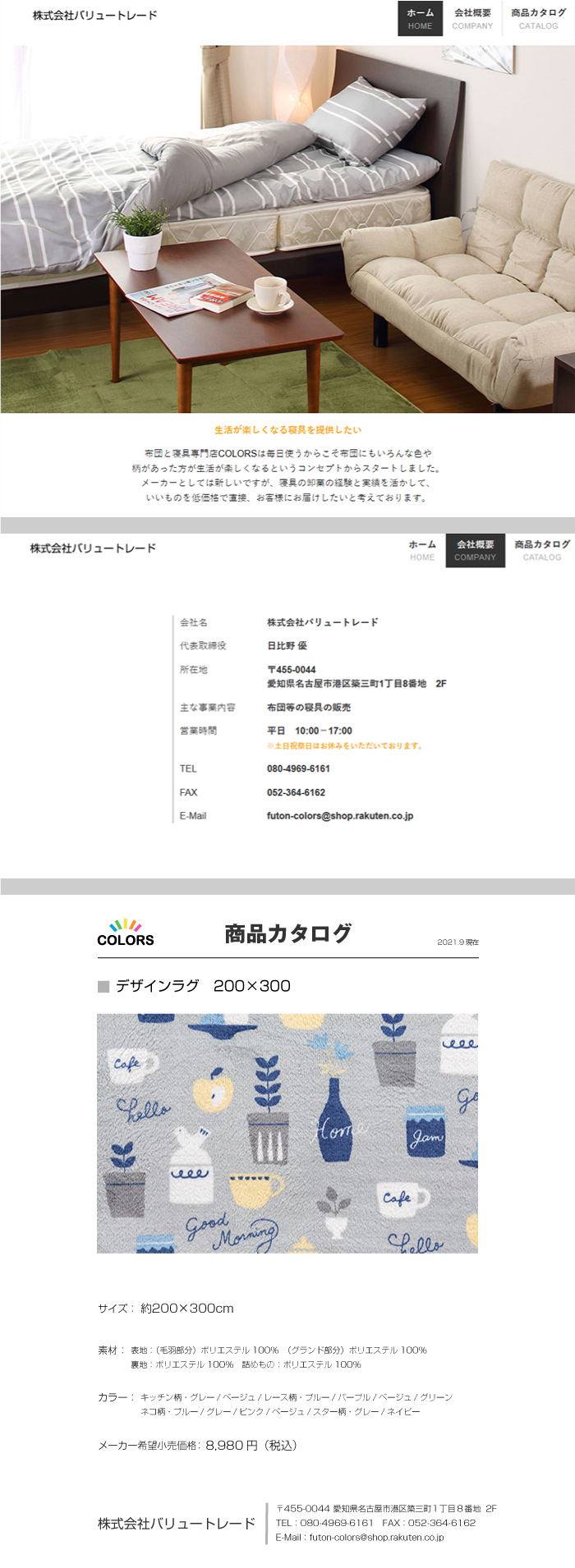Image resolution: width=575 pixels, height=1568 pixels.
Task: Click the 商品カタログ catalog heading title
Action: [287, 933]
